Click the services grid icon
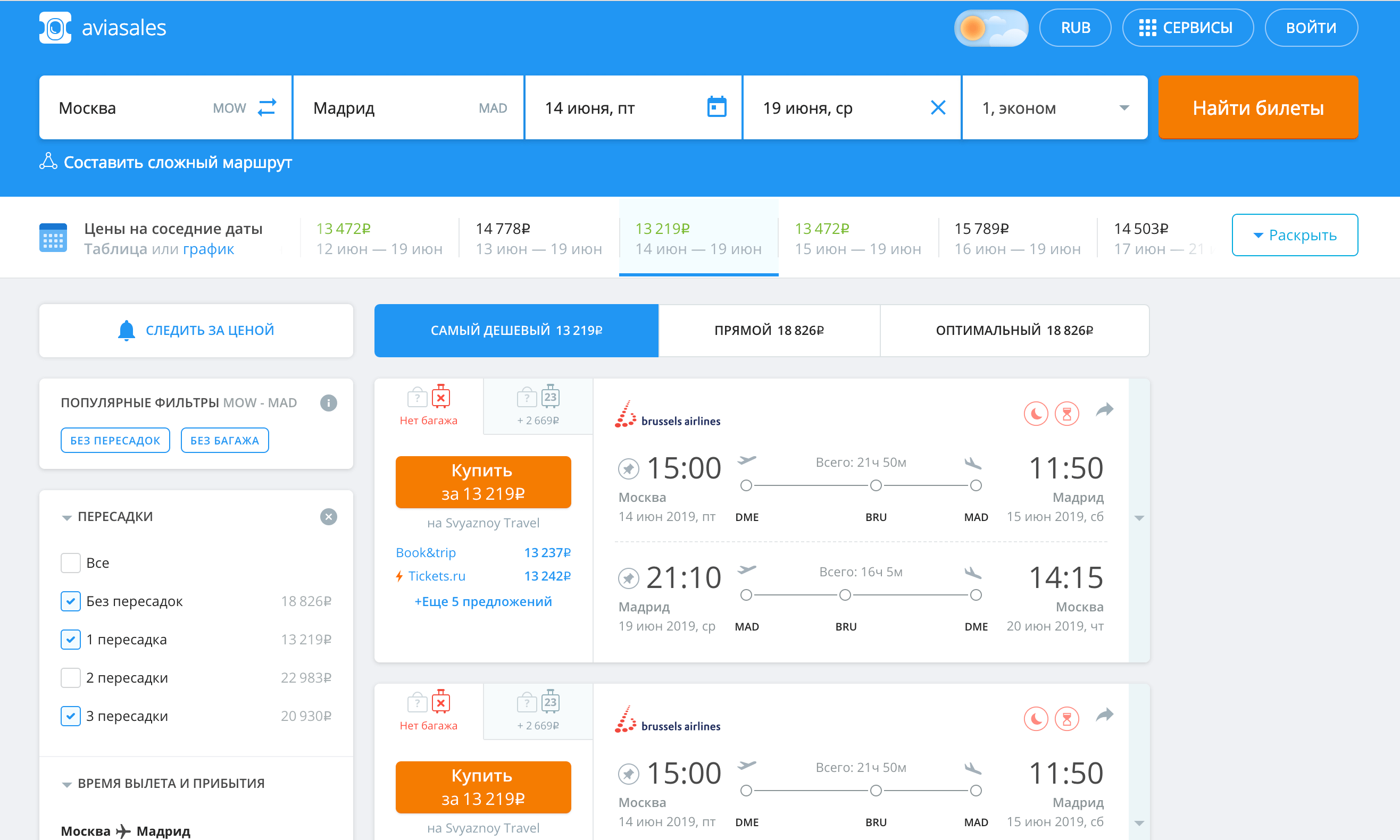Viewport: 1400px width, 840px height. 1147,28
